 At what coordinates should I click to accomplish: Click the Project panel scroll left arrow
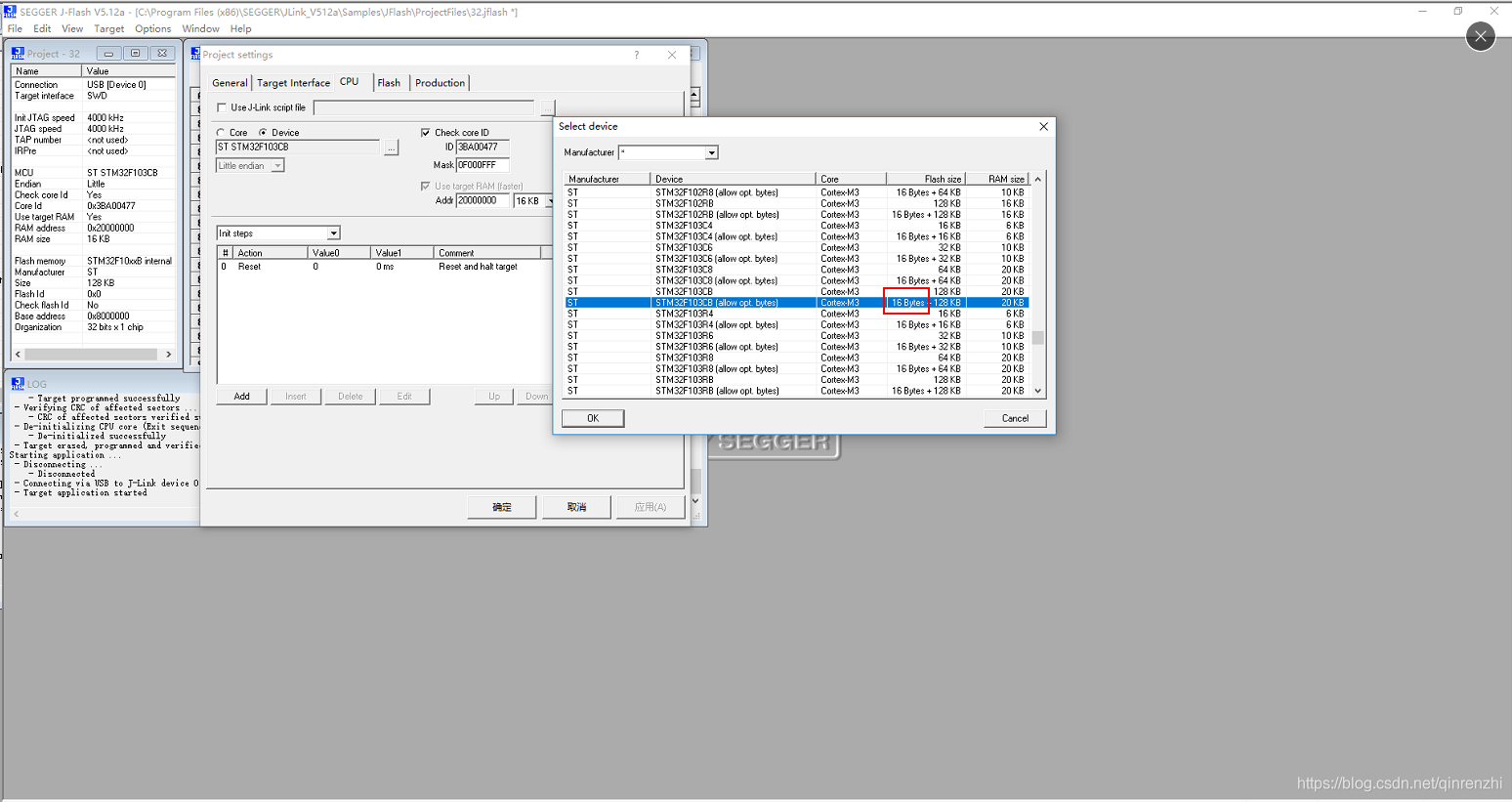(19, 355)
